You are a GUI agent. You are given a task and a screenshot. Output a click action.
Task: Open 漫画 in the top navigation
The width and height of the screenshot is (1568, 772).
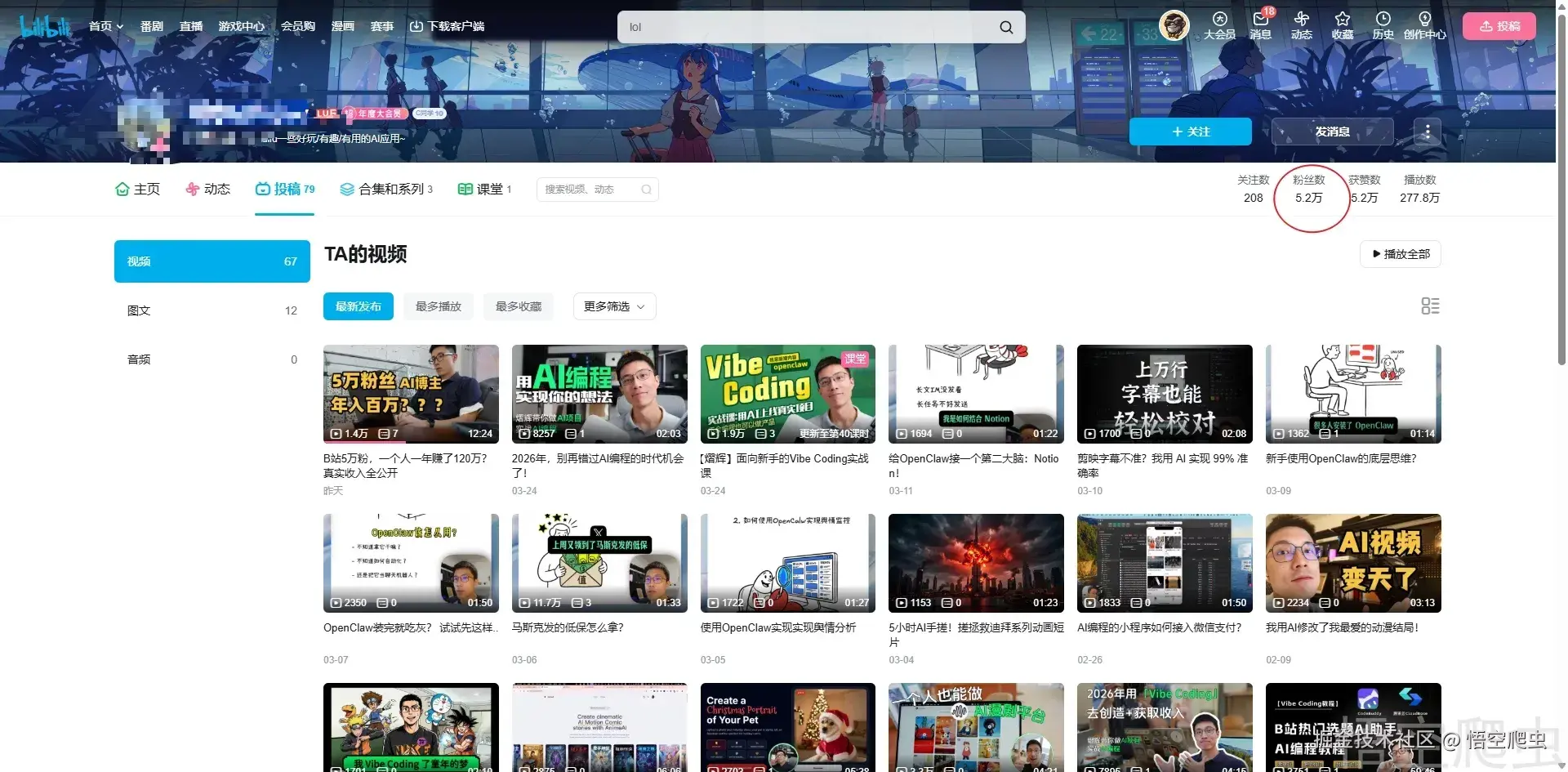tap(342, 26)
